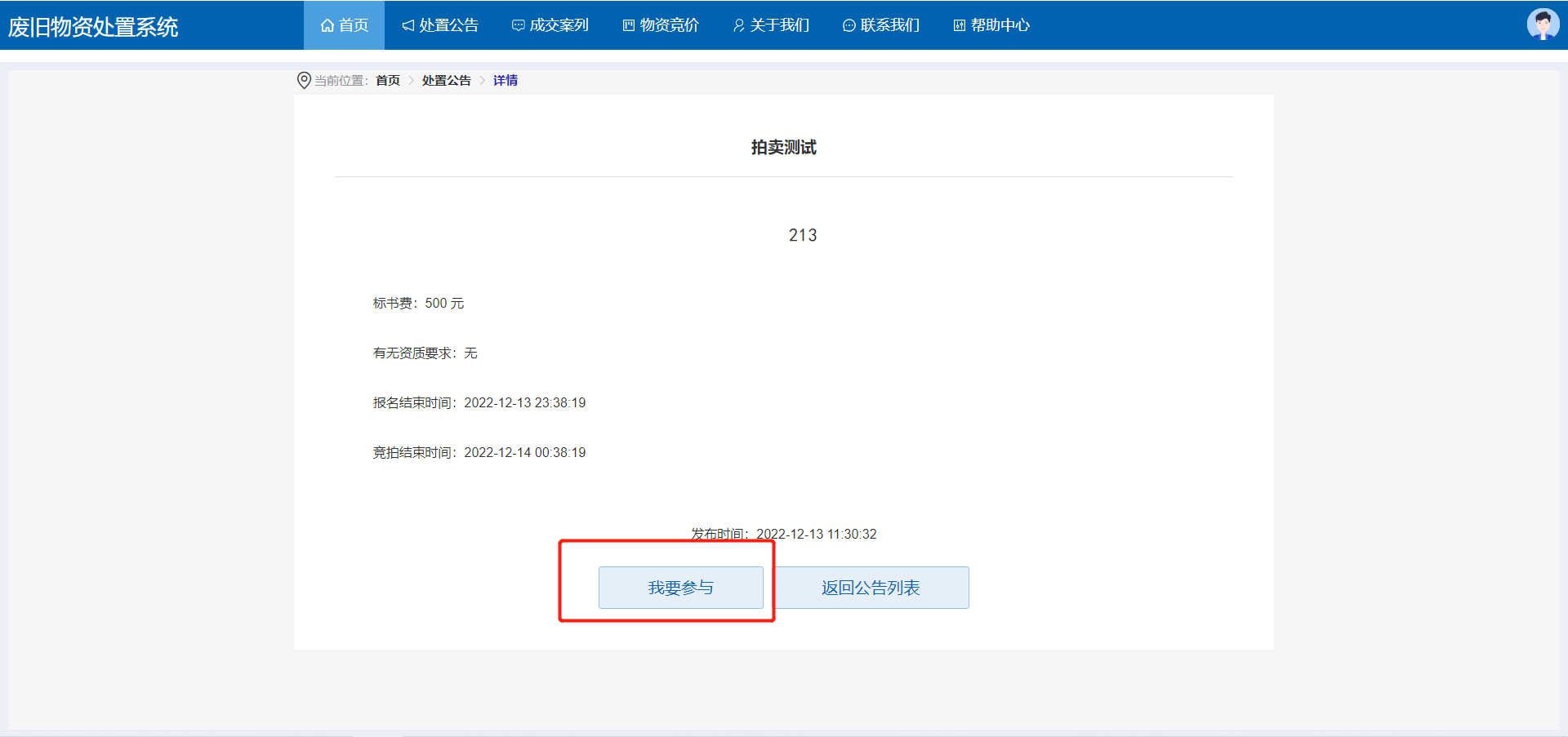
Task: Click the message icon beside 联系我们
Action: pyautogui.click(x=849, y=25)
